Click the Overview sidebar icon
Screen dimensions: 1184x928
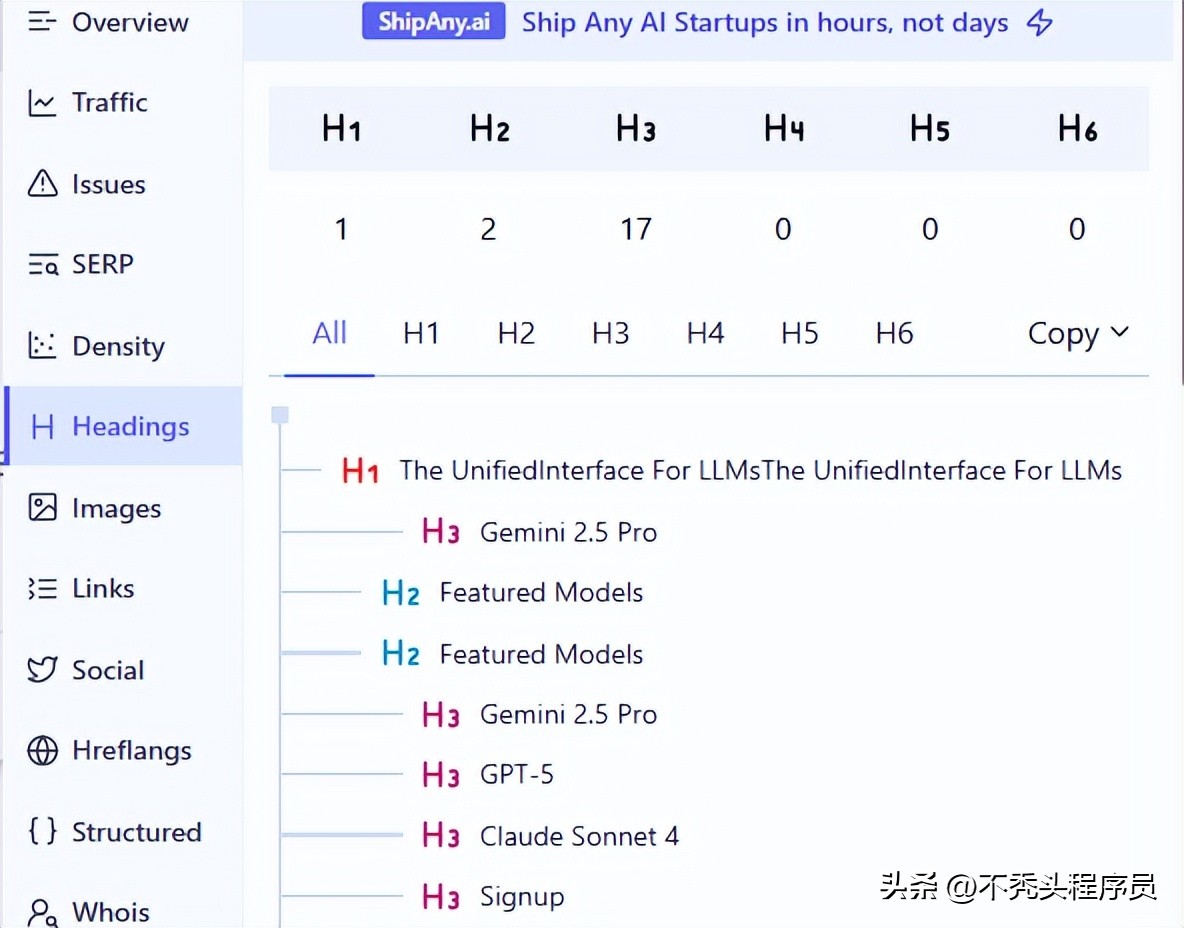(42, 22)
